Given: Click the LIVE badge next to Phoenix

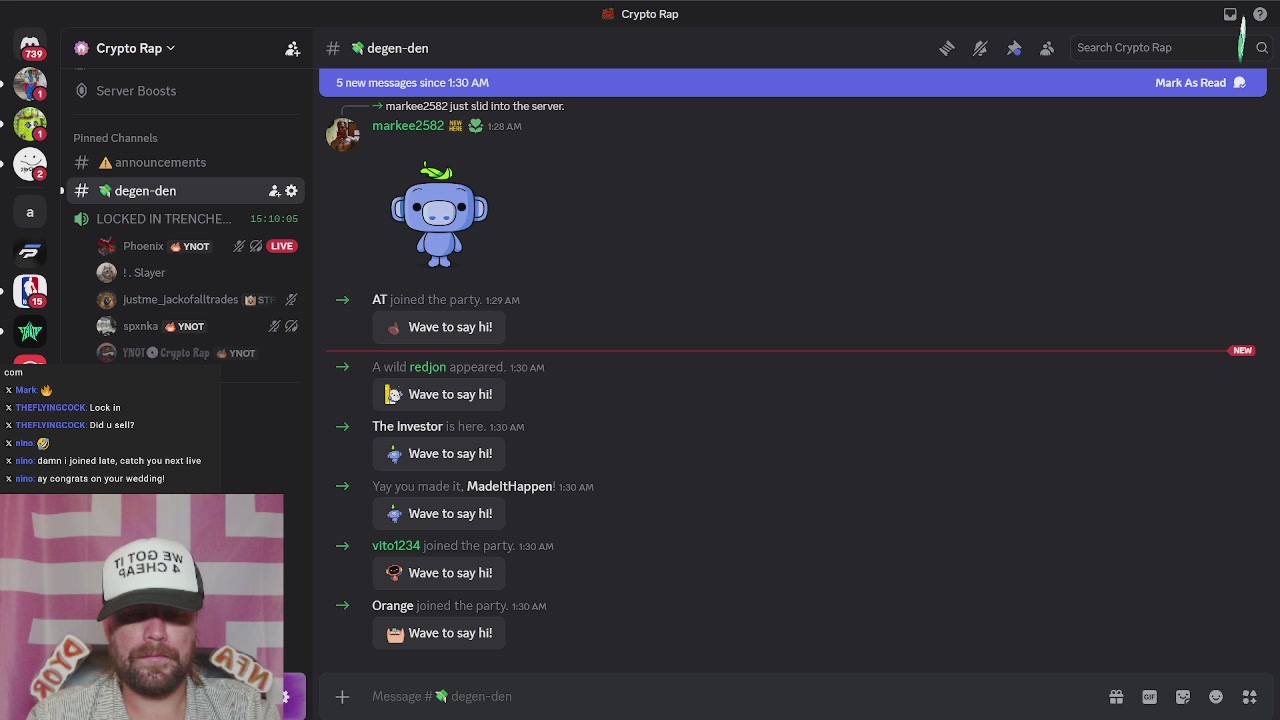Looking at the screenshot, I should (x=281, y=246).
